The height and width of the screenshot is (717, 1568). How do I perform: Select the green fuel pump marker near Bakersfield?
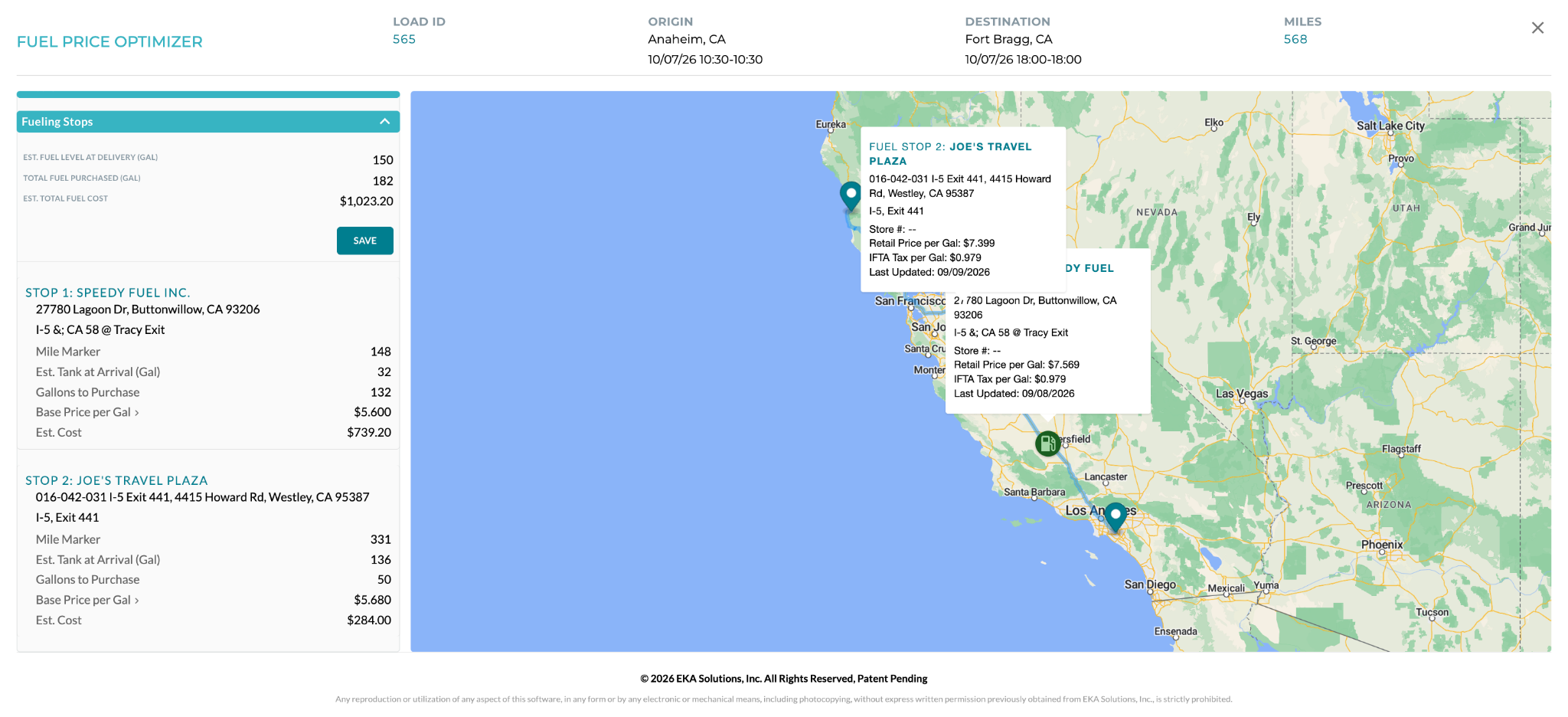(1047, 443)
